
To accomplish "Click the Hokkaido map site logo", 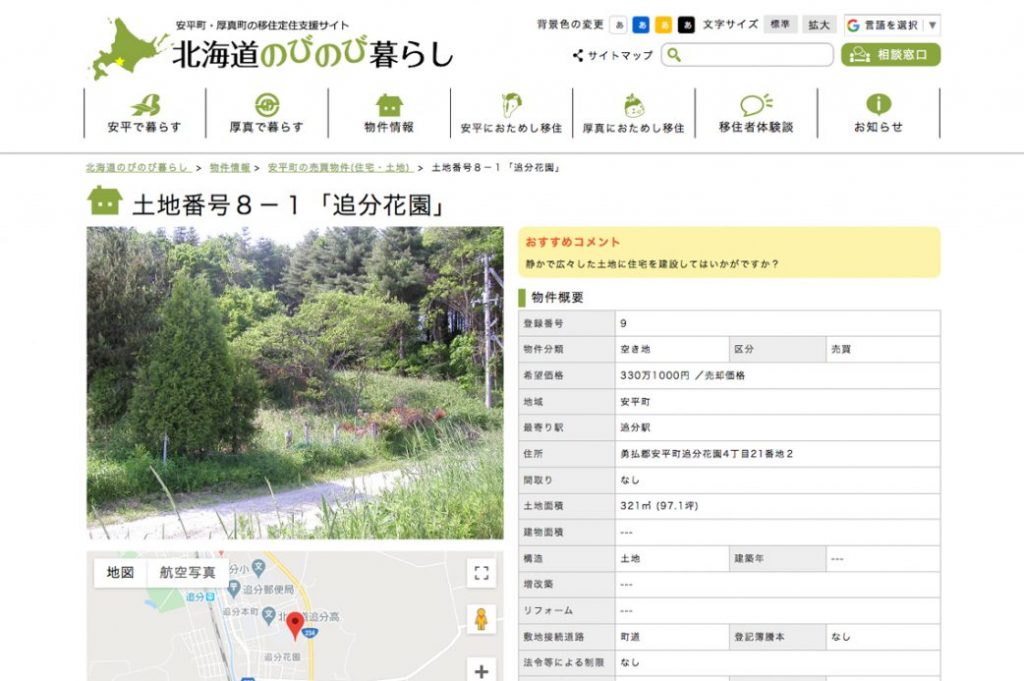I will [x=127, y=47].
